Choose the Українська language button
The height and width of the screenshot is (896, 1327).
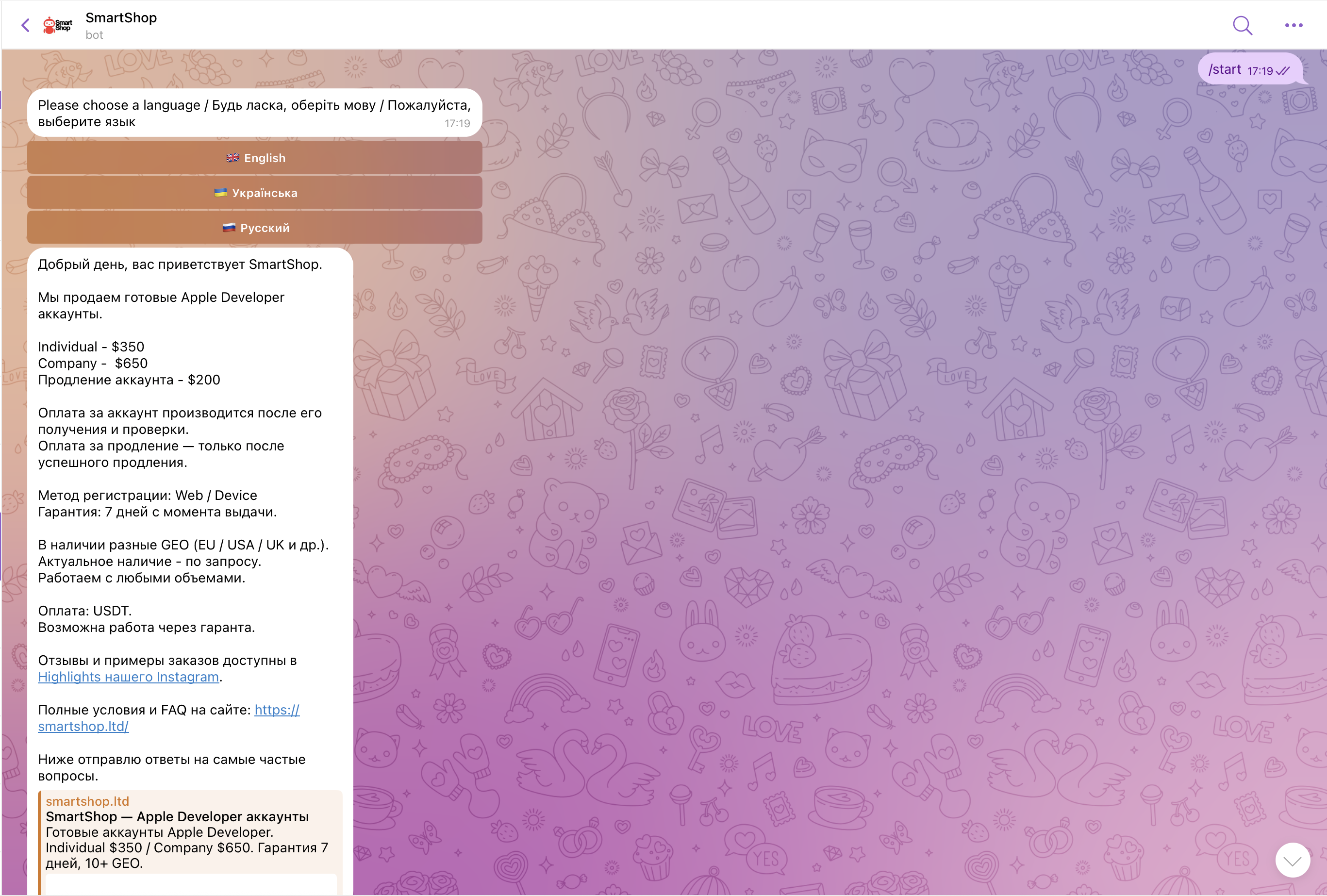coord(255,192)
